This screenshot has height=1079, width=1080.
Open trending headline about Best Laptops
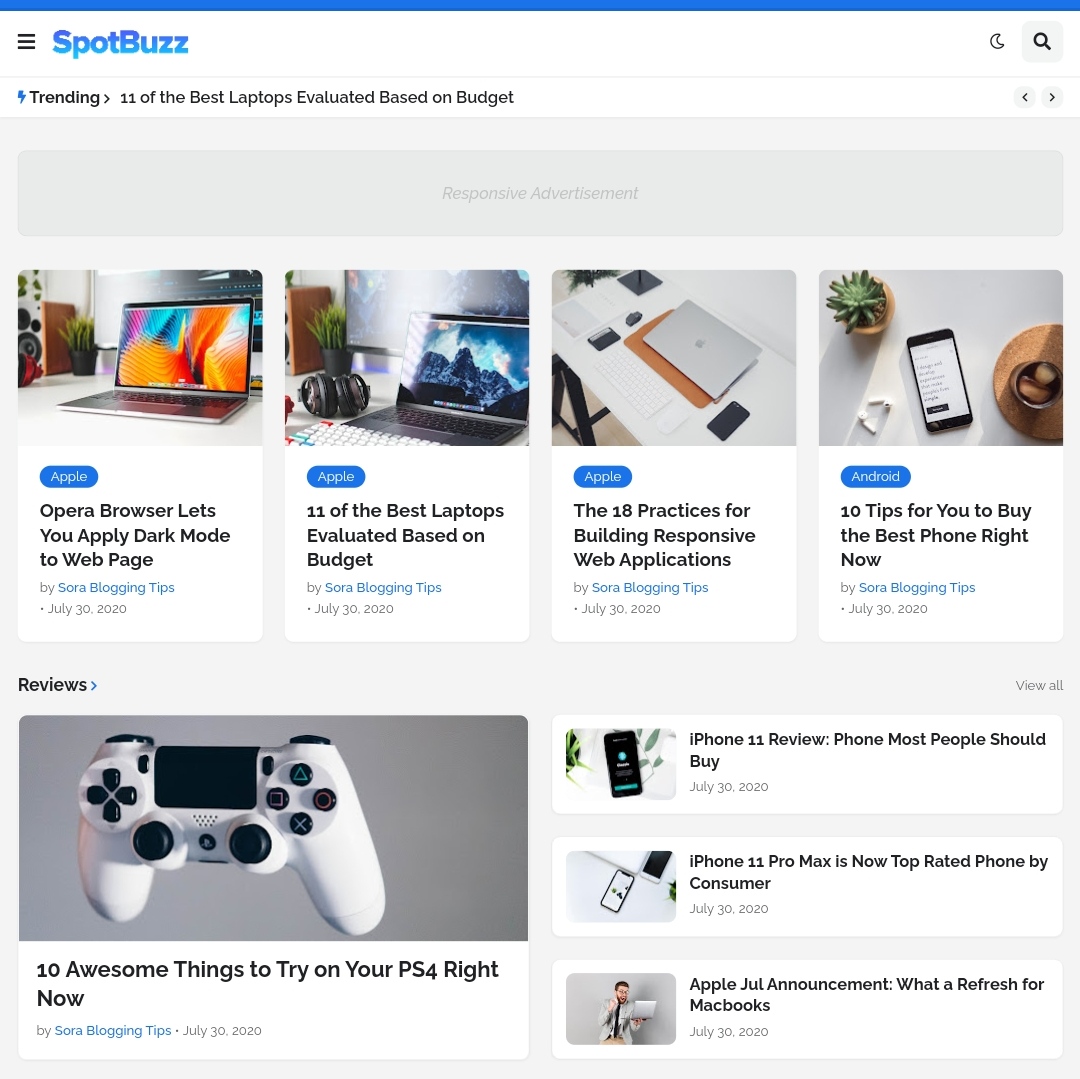click(x=317, y=97)
